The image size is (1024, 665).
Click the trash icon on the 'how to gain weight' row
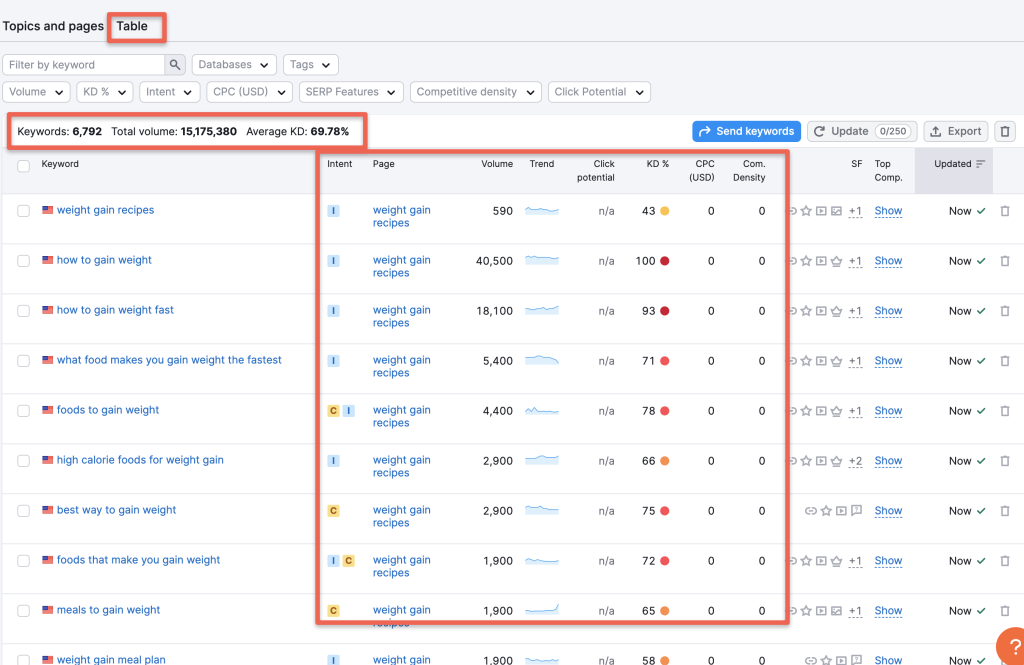tap(1005, 261)
